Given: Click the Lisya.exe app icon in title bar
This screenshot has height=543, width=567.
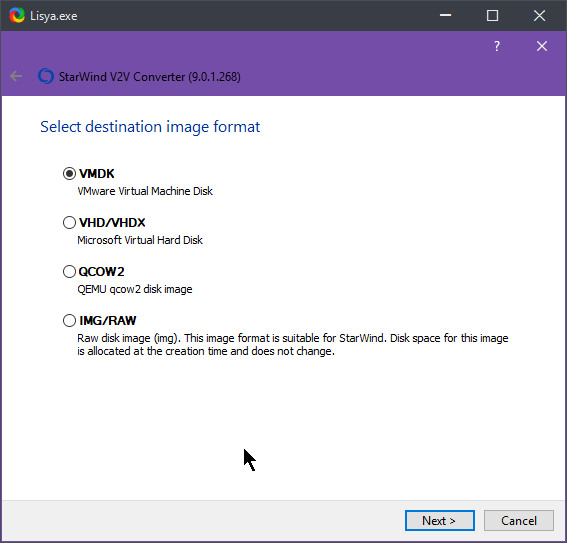Looking at the screenshot, I should coord(17,16).
